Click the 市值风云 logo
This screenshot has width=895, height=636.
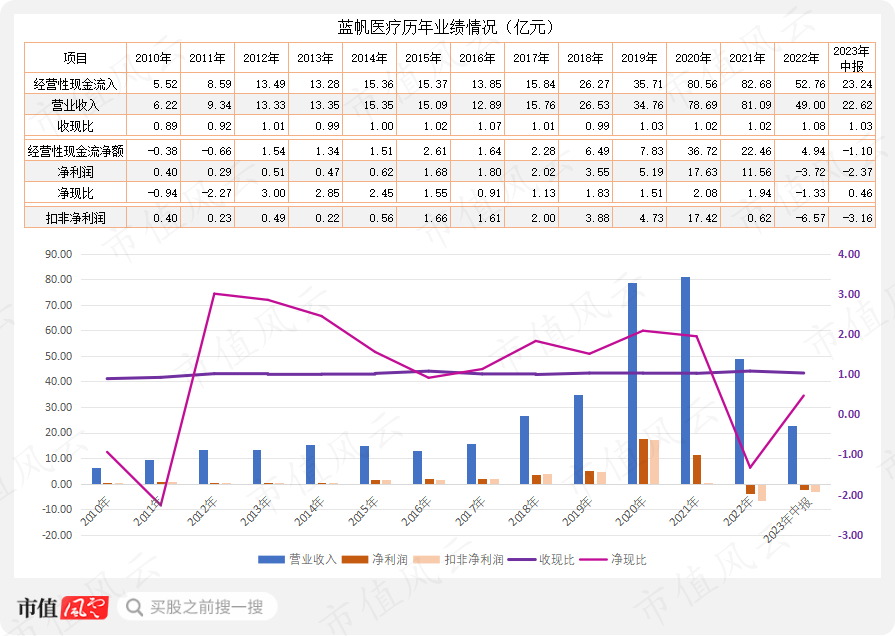63,607
